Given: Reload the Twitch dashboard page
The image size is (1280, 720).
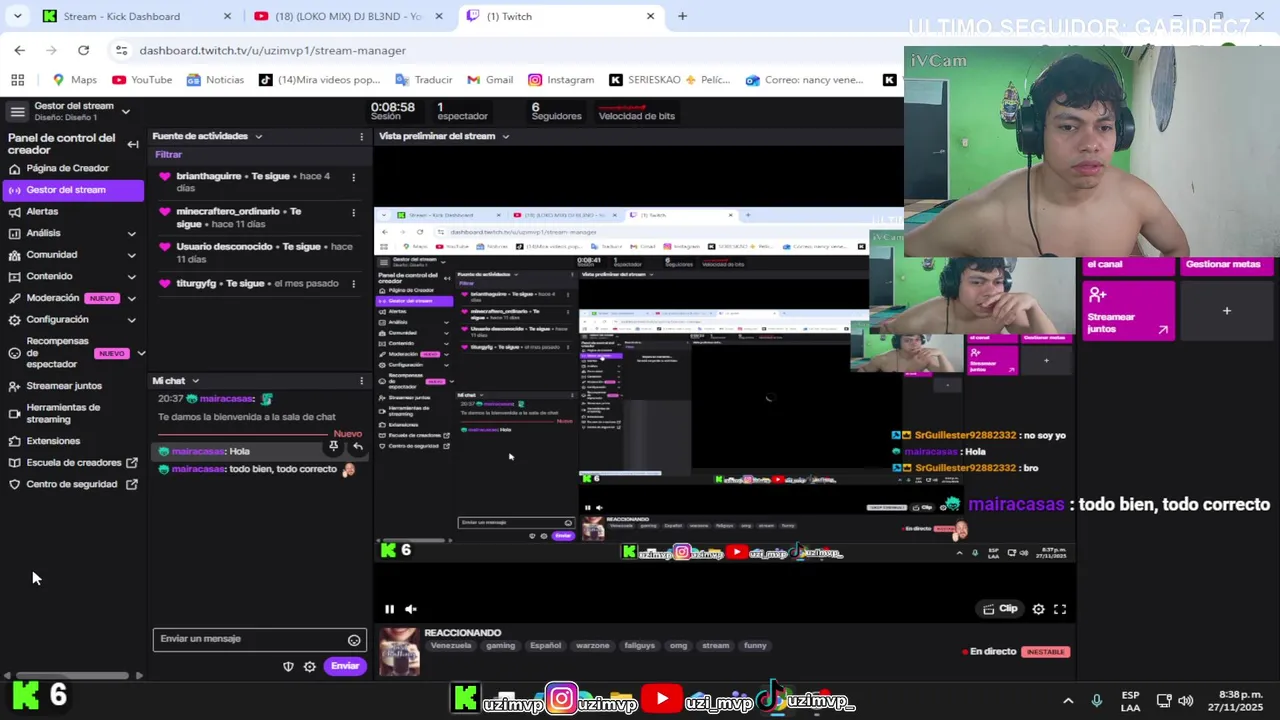Looking at the screenshot, I should pos(83,50).
